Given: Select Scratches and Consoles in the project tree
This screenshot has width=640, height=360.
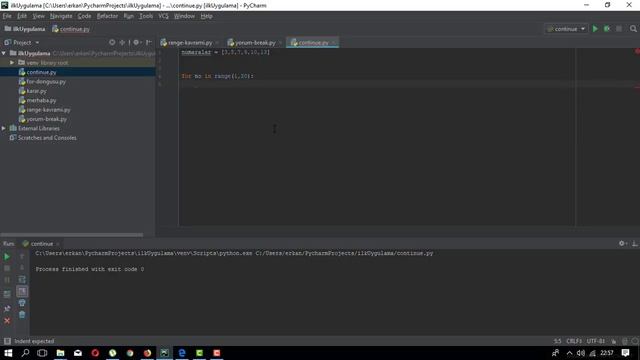Looking at the screenshot, I should pyautogui.click(x=47, y=138).
